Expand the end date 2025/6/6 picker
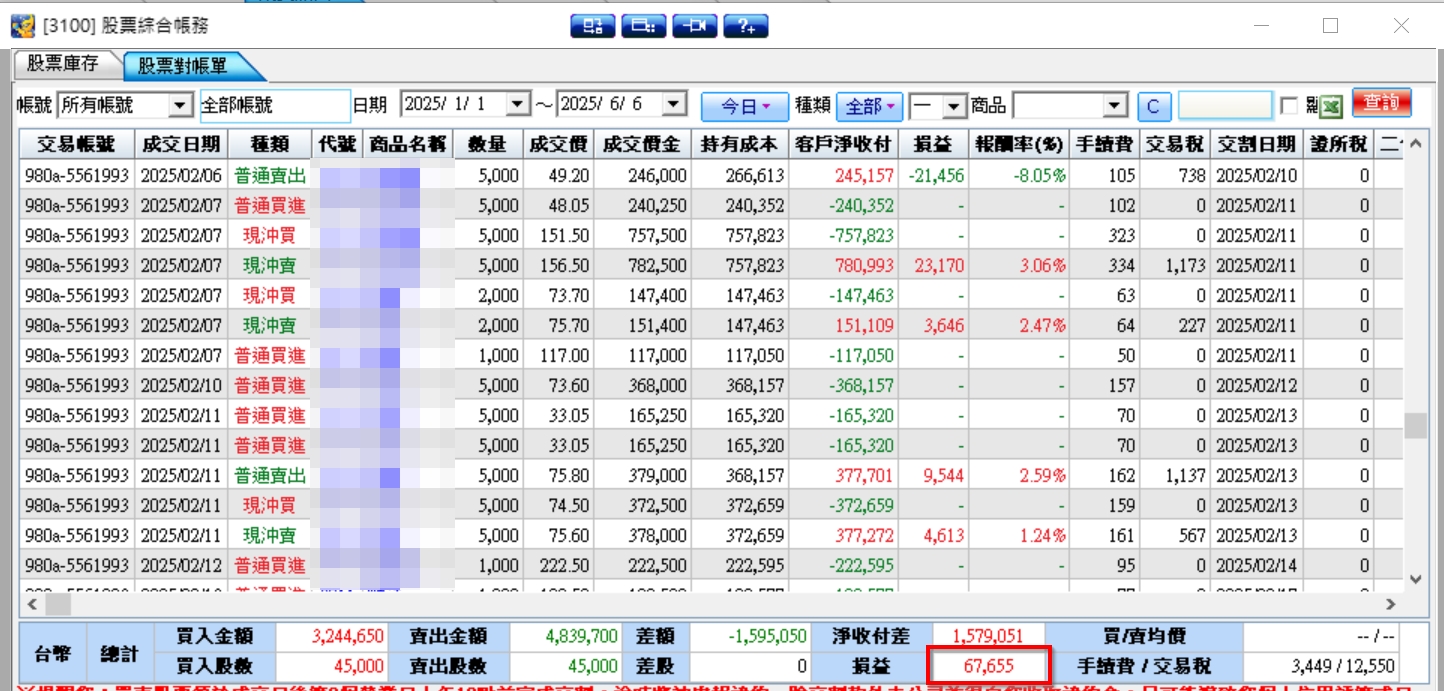The image size is (1444, 691). point(674,104)
